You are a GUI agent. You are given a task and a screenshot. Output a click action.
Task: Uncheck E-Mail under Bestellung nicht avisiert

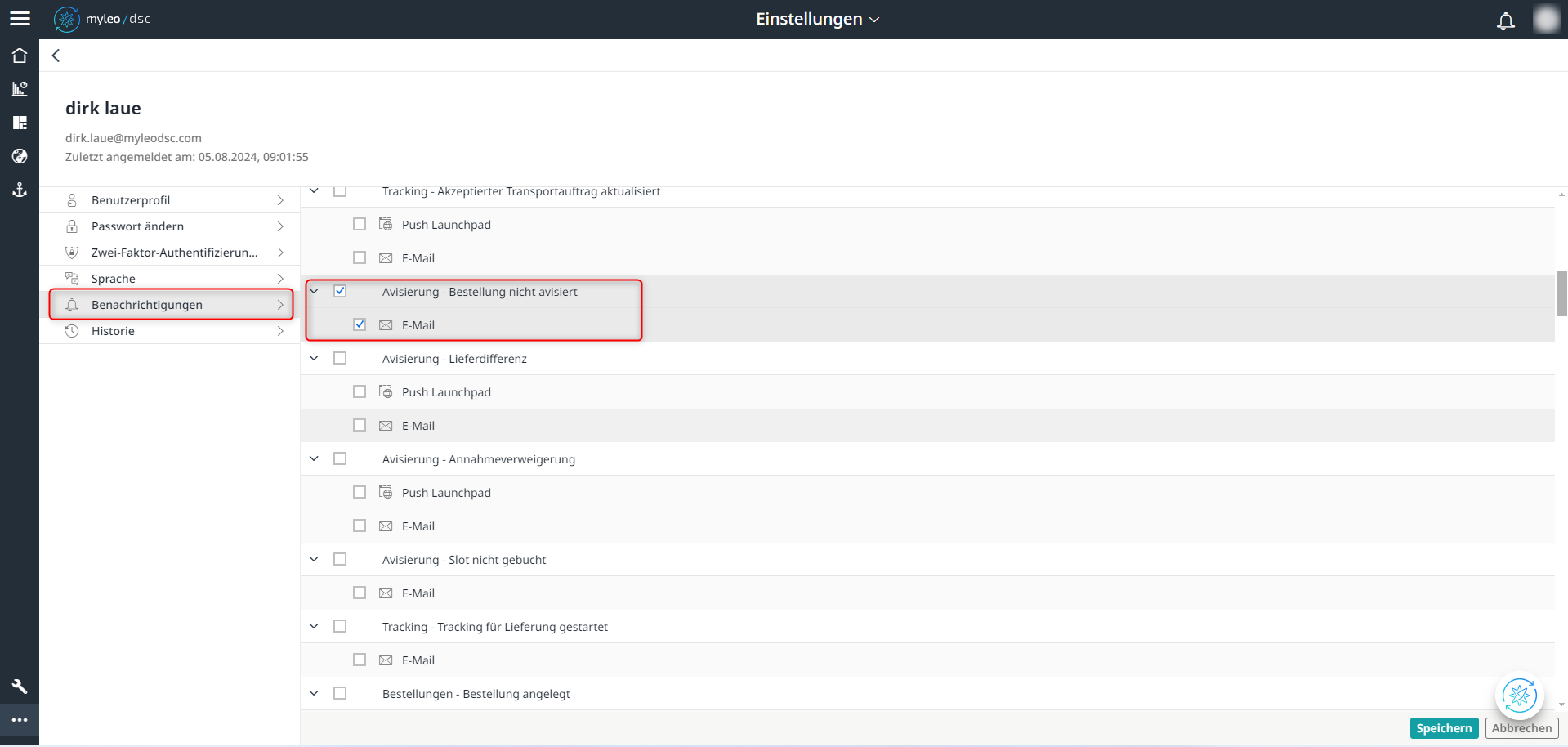360,324
